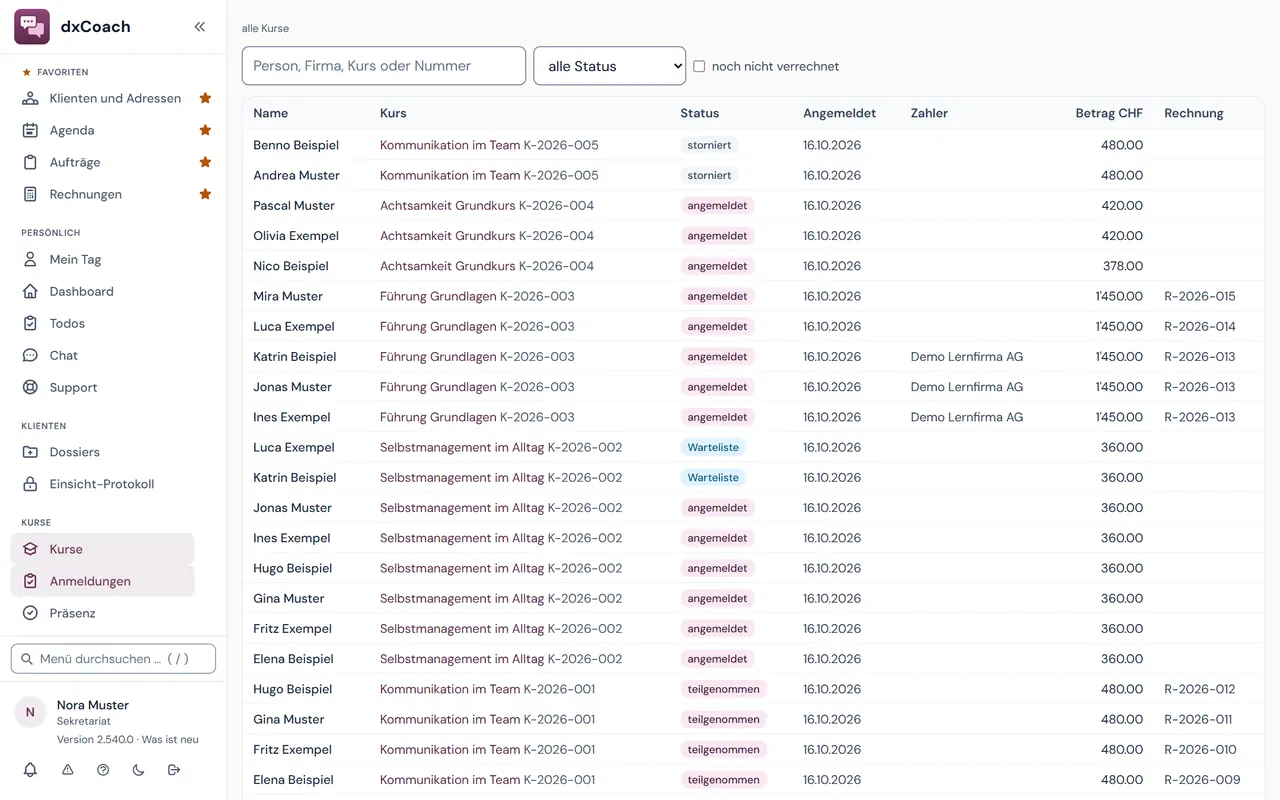Sort by the Angemeldet column header
Image resolution: width=1280 pixels, height=800 pixels.
tap(839, 113)
